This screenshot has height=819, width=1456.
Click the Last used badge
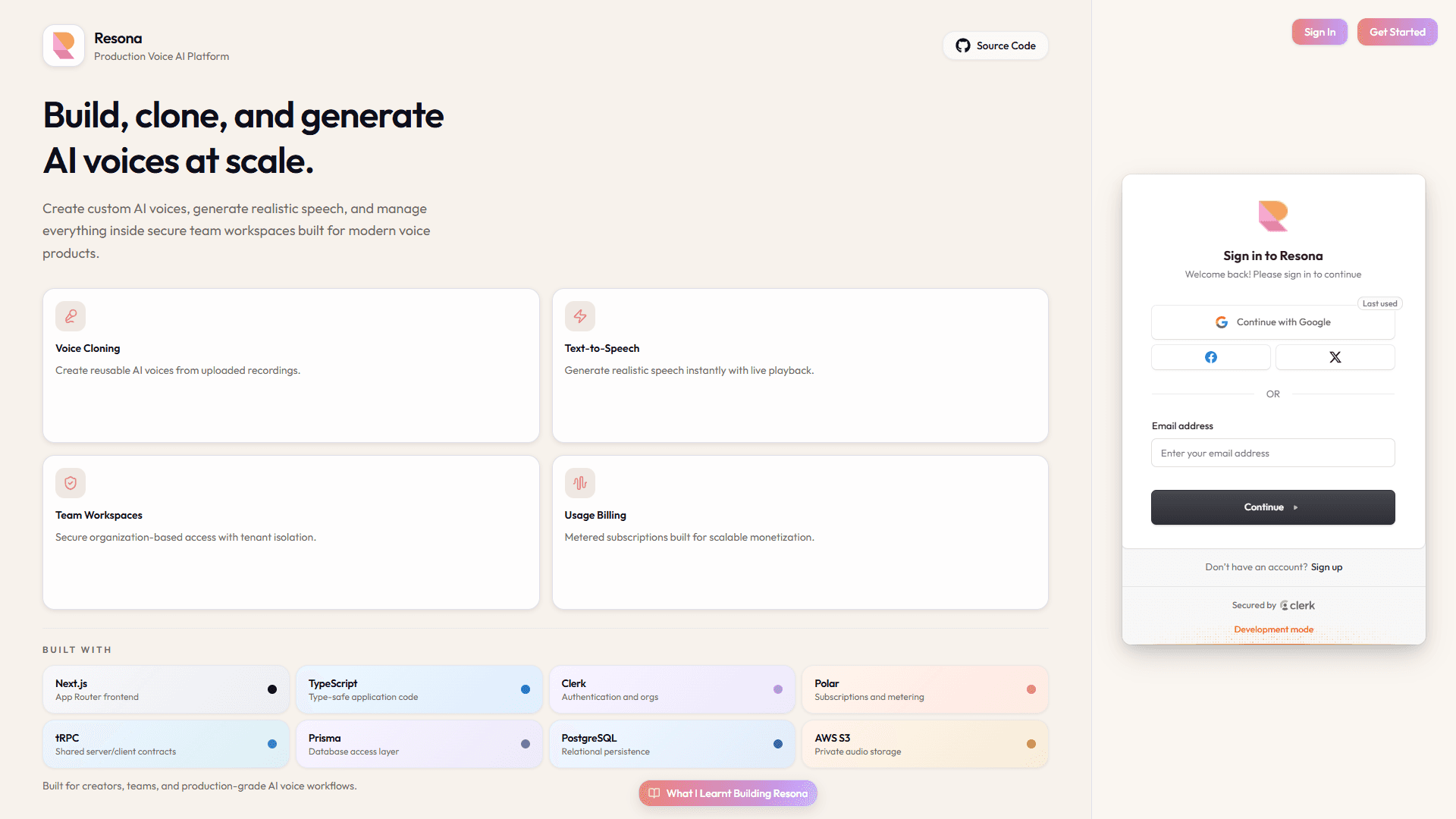coord(1380,303)
